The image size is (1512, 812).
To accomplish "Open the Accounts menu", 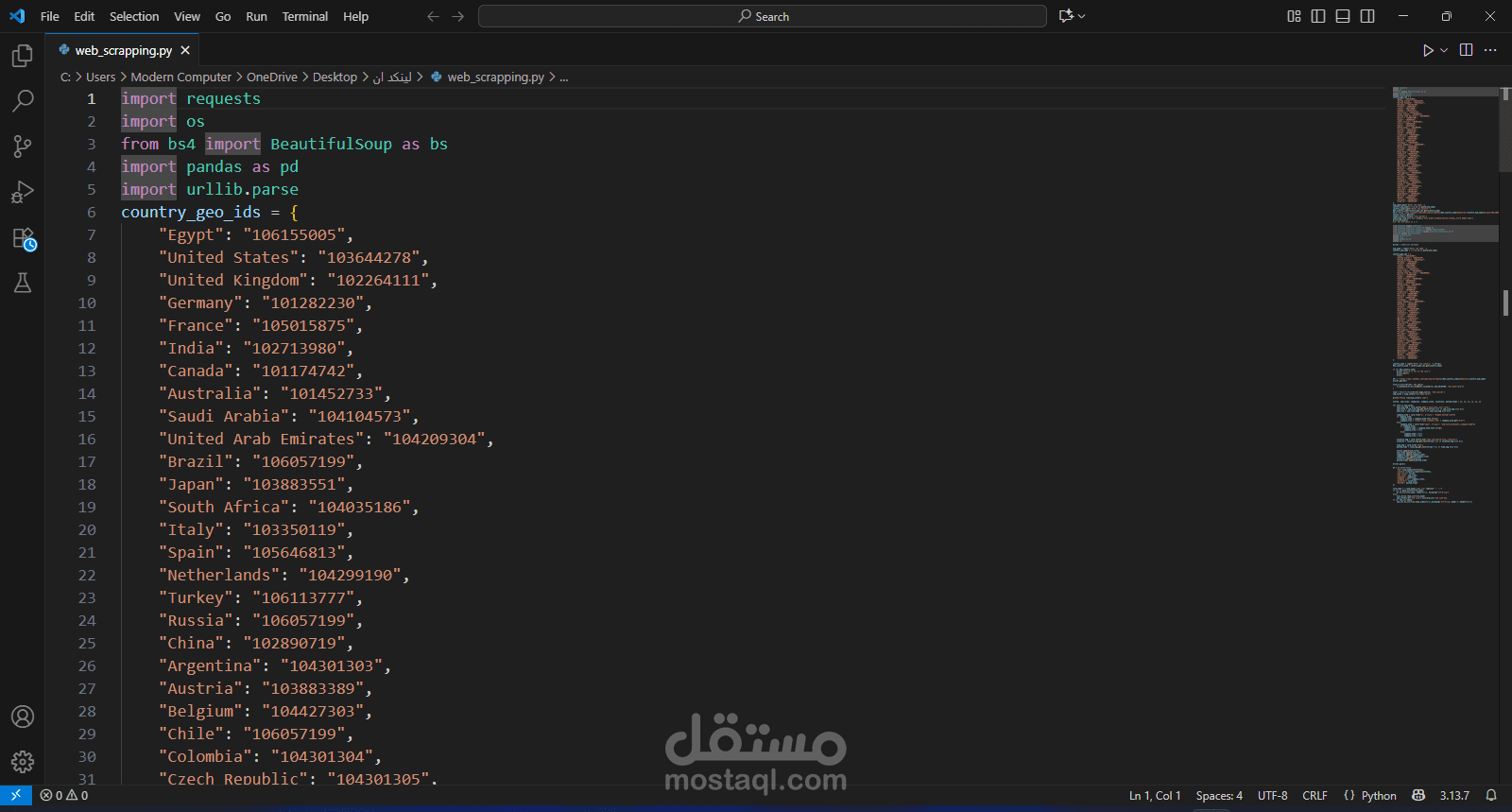I will click(x=23, y=717).
